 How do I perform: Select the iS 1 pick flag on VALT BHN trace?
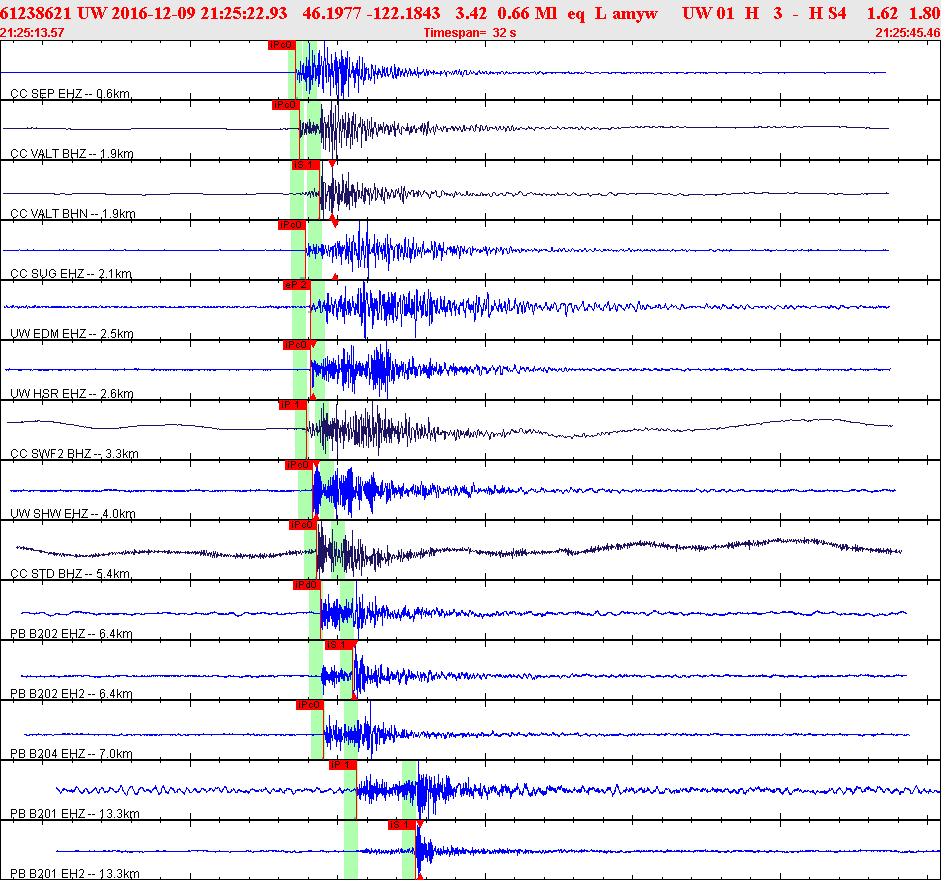[x=305, y=165]
